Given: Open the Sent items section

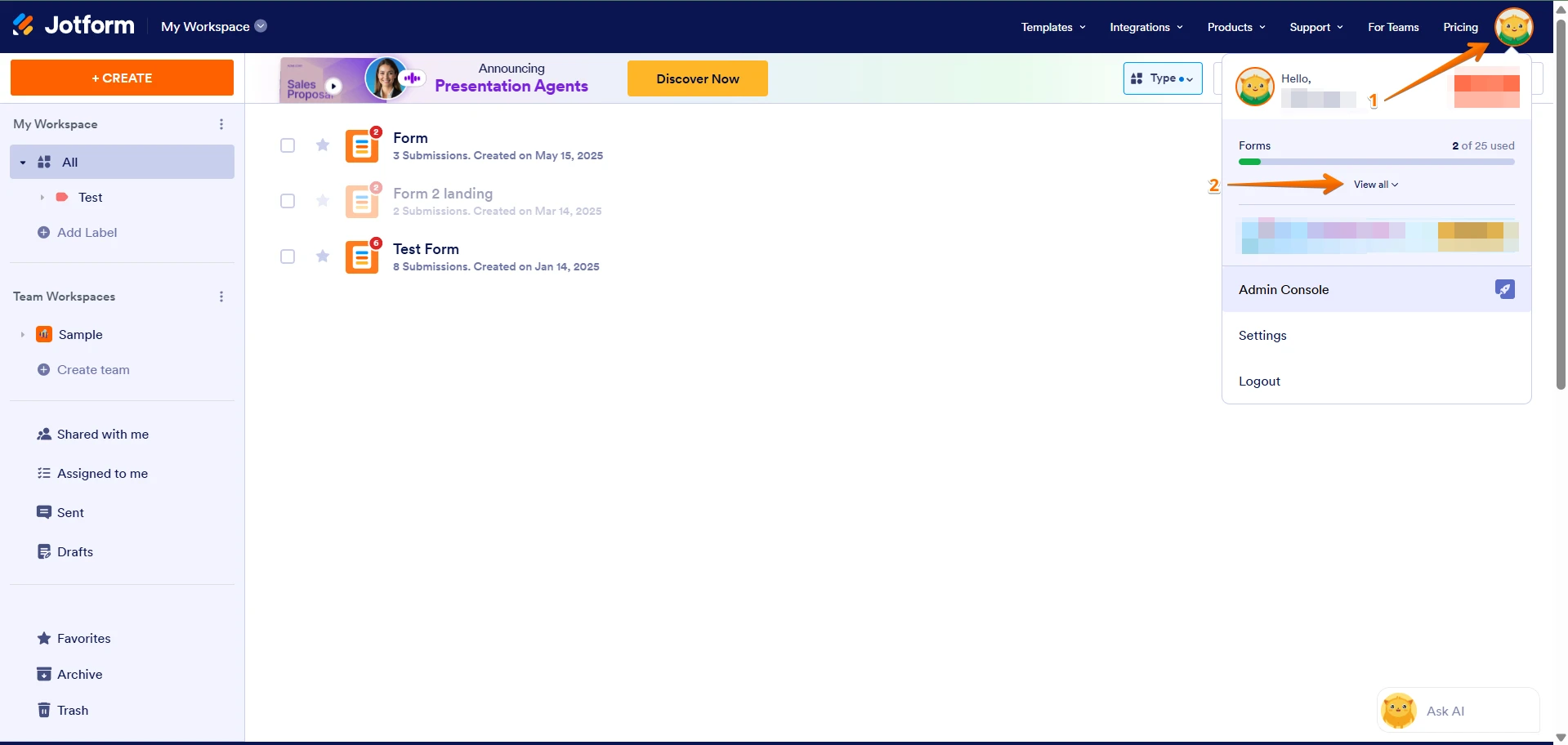Looking at the screenshot, I should coord(70,512).
